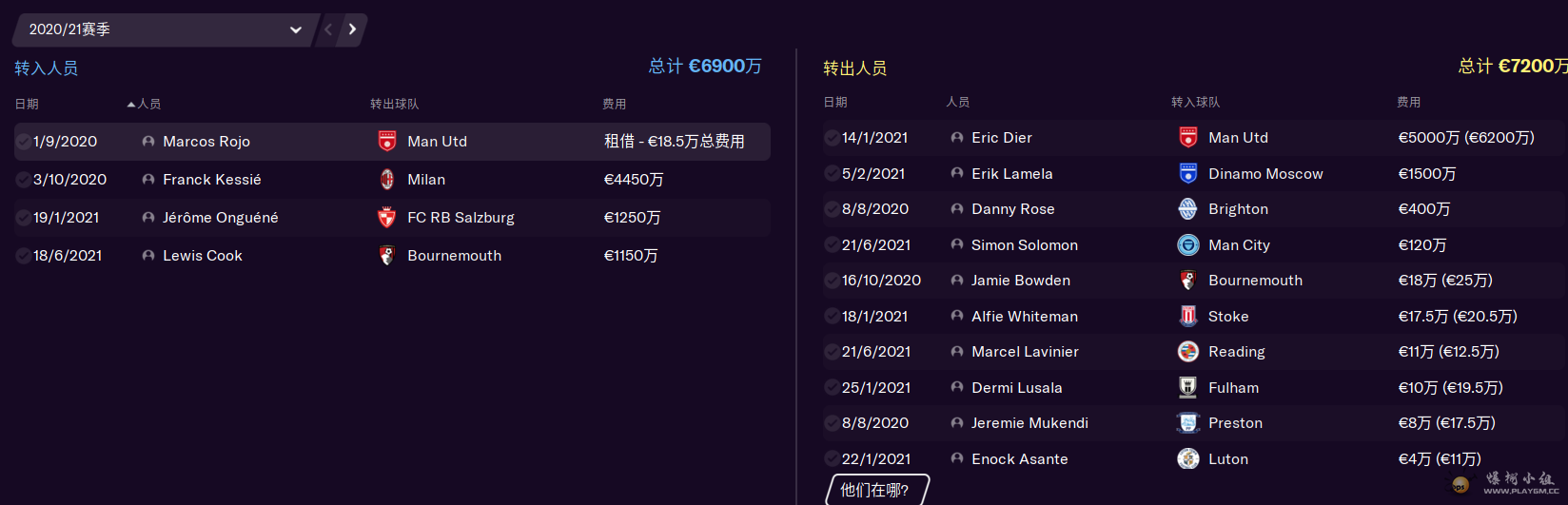Open the Lewis Cook player link

pos(202,256)
